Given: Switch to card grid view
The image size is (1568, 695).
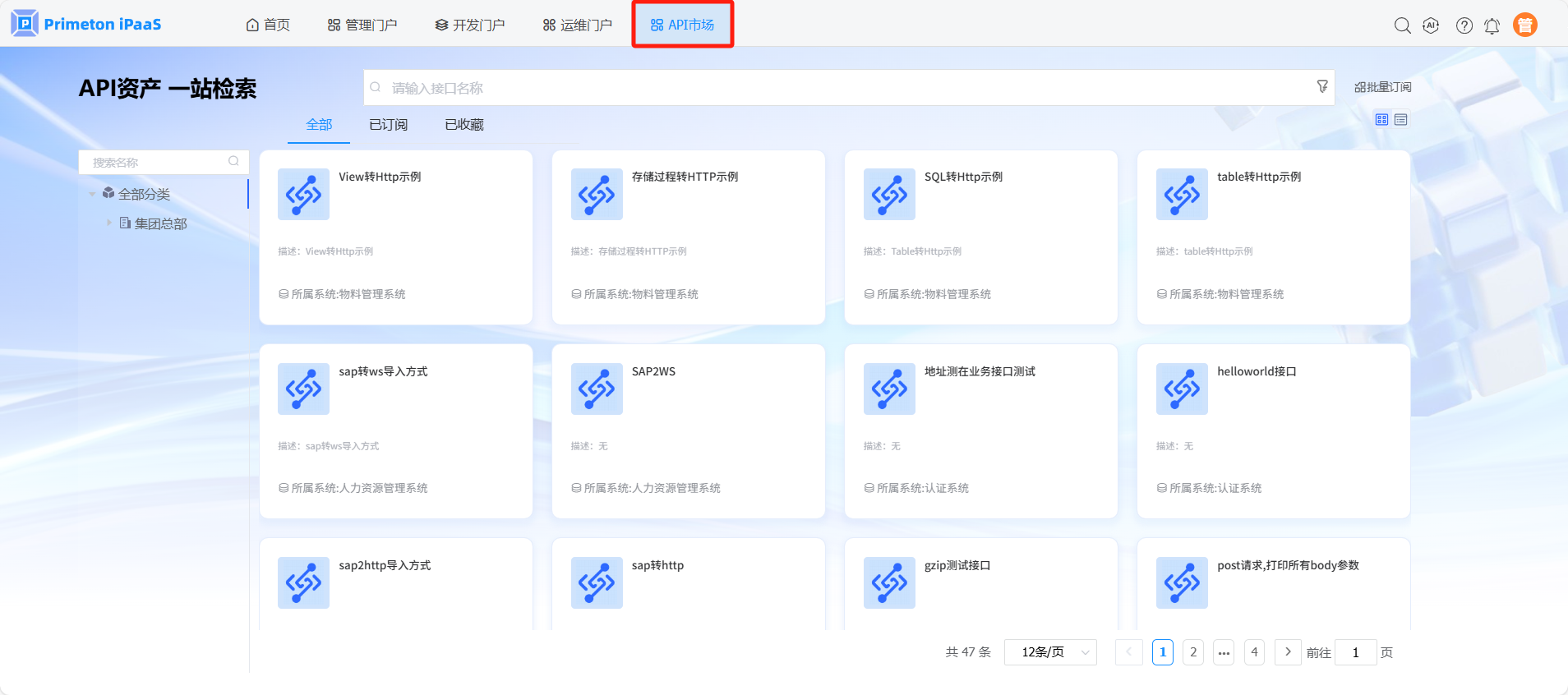Looking at the screenshot, I should pyautogui.click(x=1381, y=120).
